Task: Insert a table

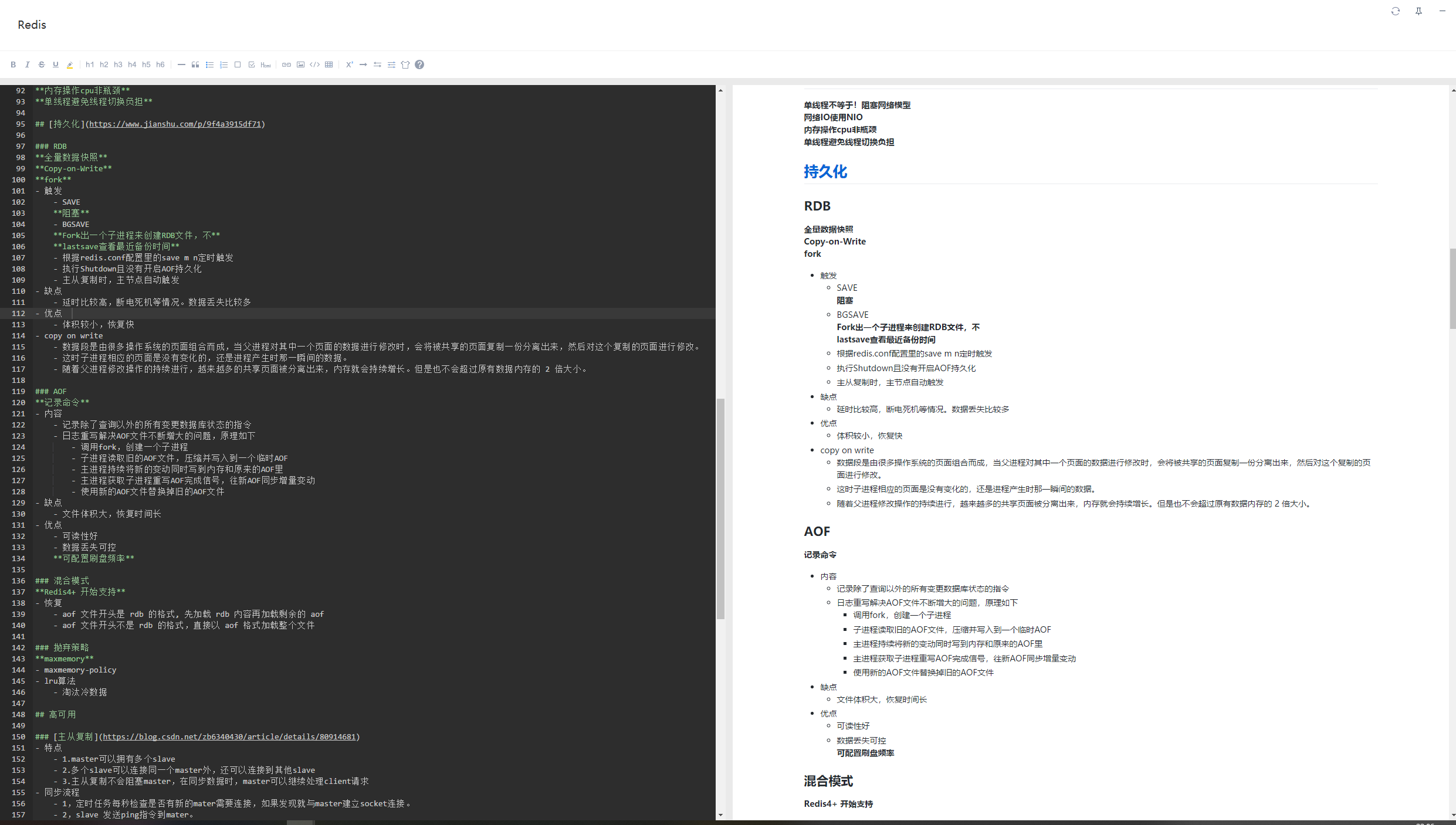Action: pyautogui.click(x=329, y=64)
